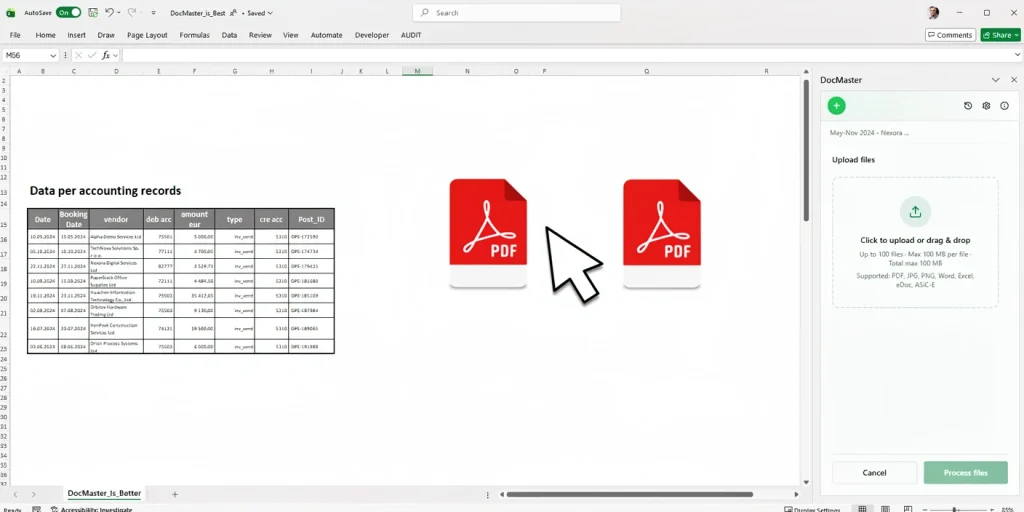The height and width of the screenshot is (512, 1024).
Task: Click the formula bar input field
Action: click(566, 56)
